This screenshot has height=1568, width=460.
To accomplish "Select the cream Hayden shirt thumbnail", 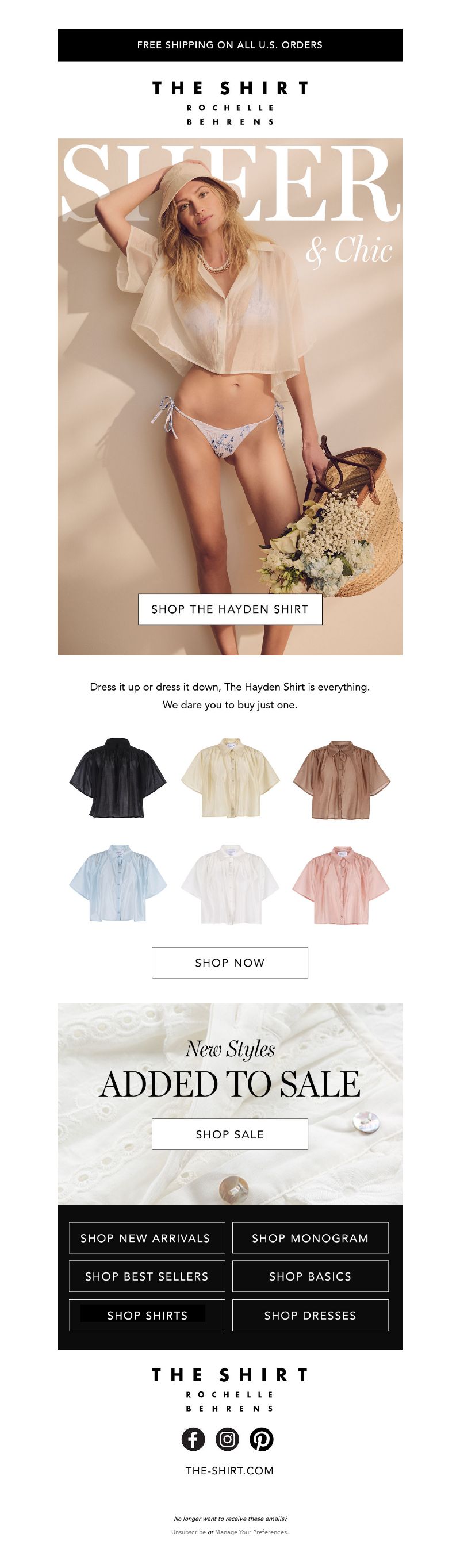I will 230,778.
